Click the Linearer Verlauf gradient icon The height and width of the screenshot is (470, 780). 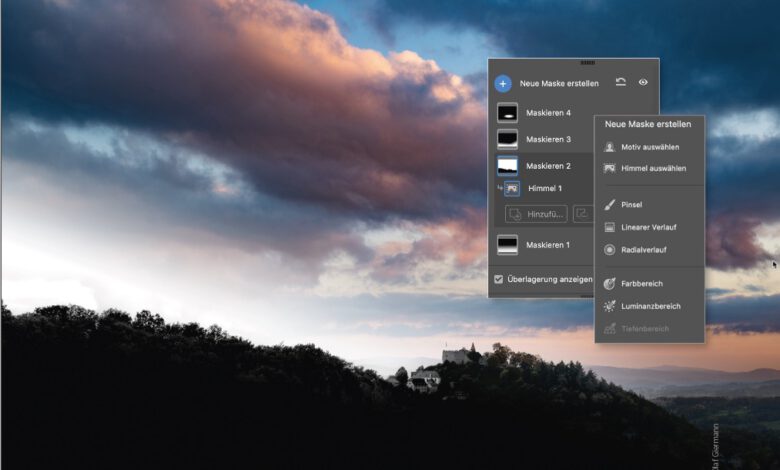609,227
